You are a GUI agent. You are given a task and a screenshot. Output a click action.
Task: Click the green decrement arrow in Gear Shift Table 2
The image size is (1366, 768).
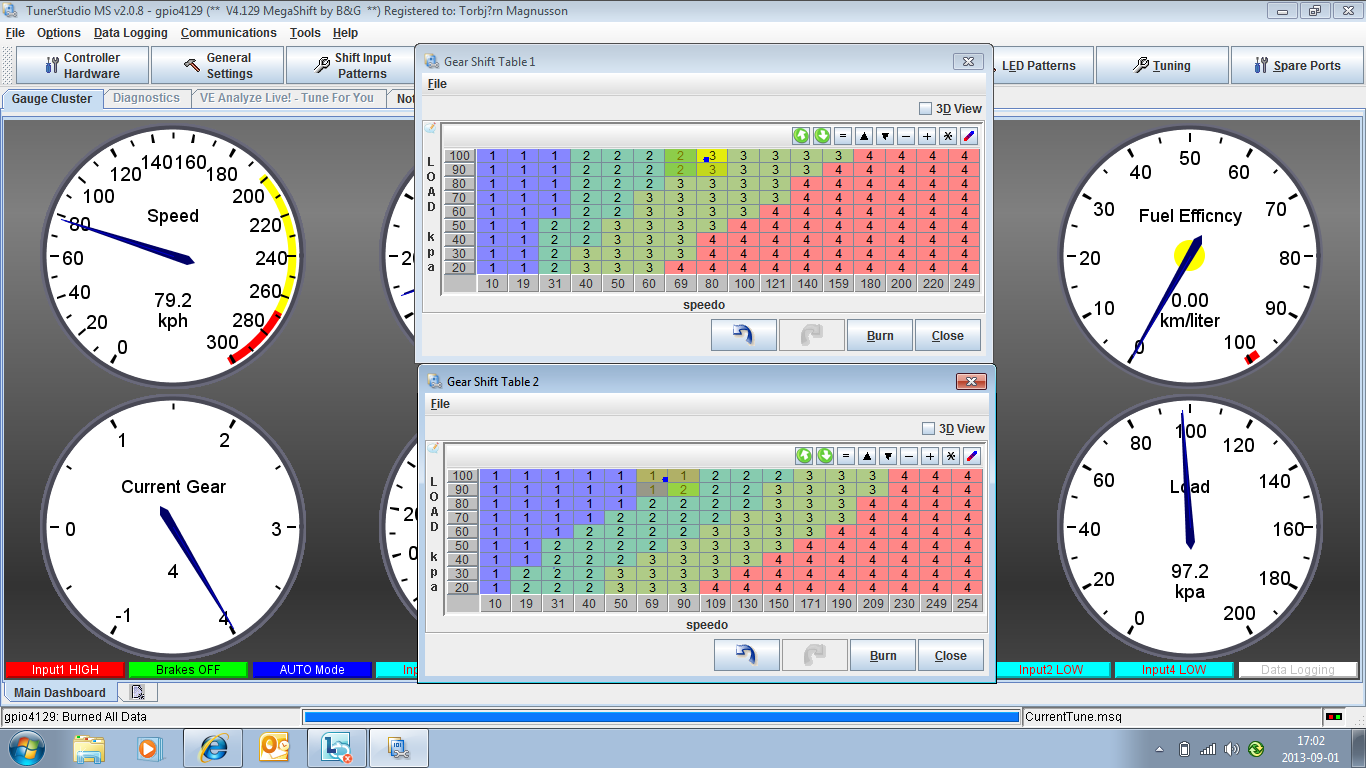coord(825,456)
